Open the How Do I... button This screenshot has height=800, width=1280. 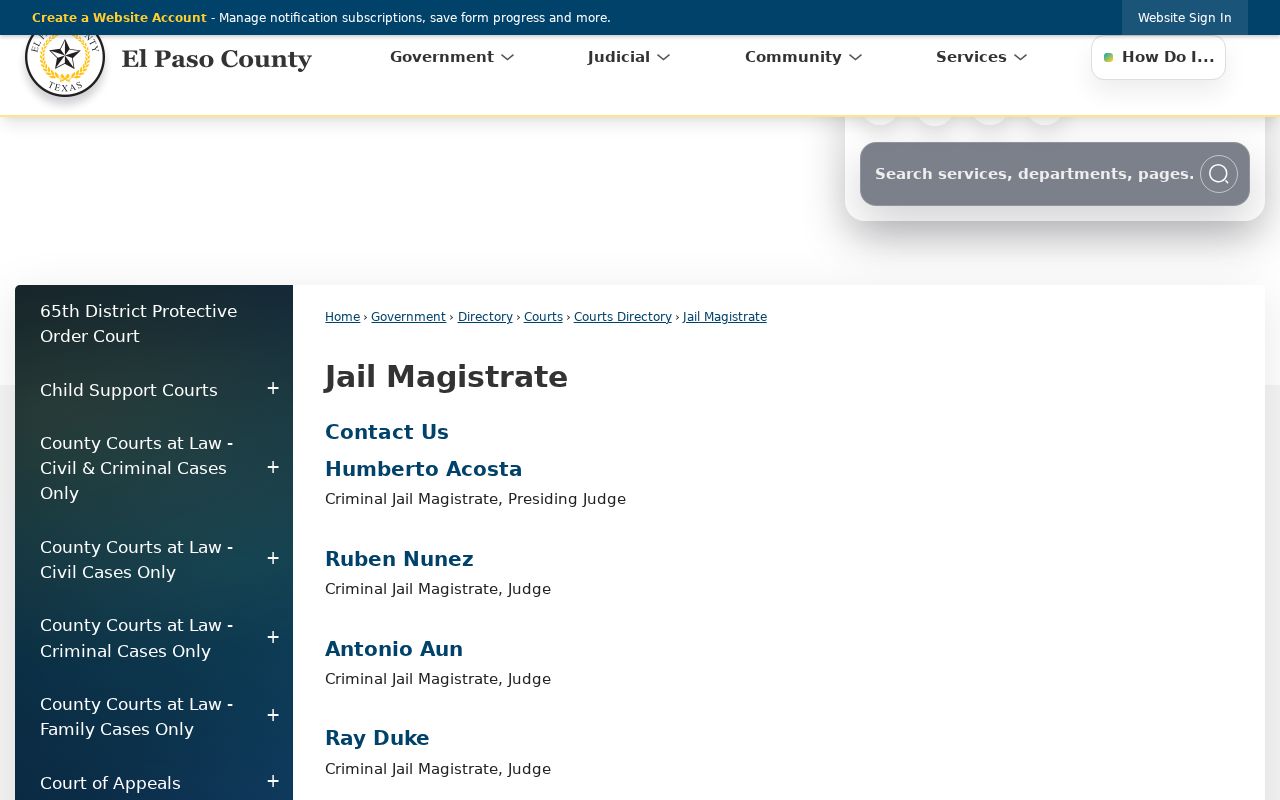coord(1158,57)
